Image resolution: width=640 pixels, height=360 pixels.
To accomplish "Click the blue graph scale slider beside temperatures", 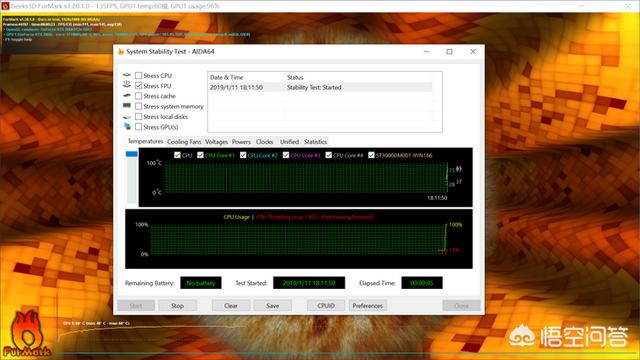I will [131, 154].
